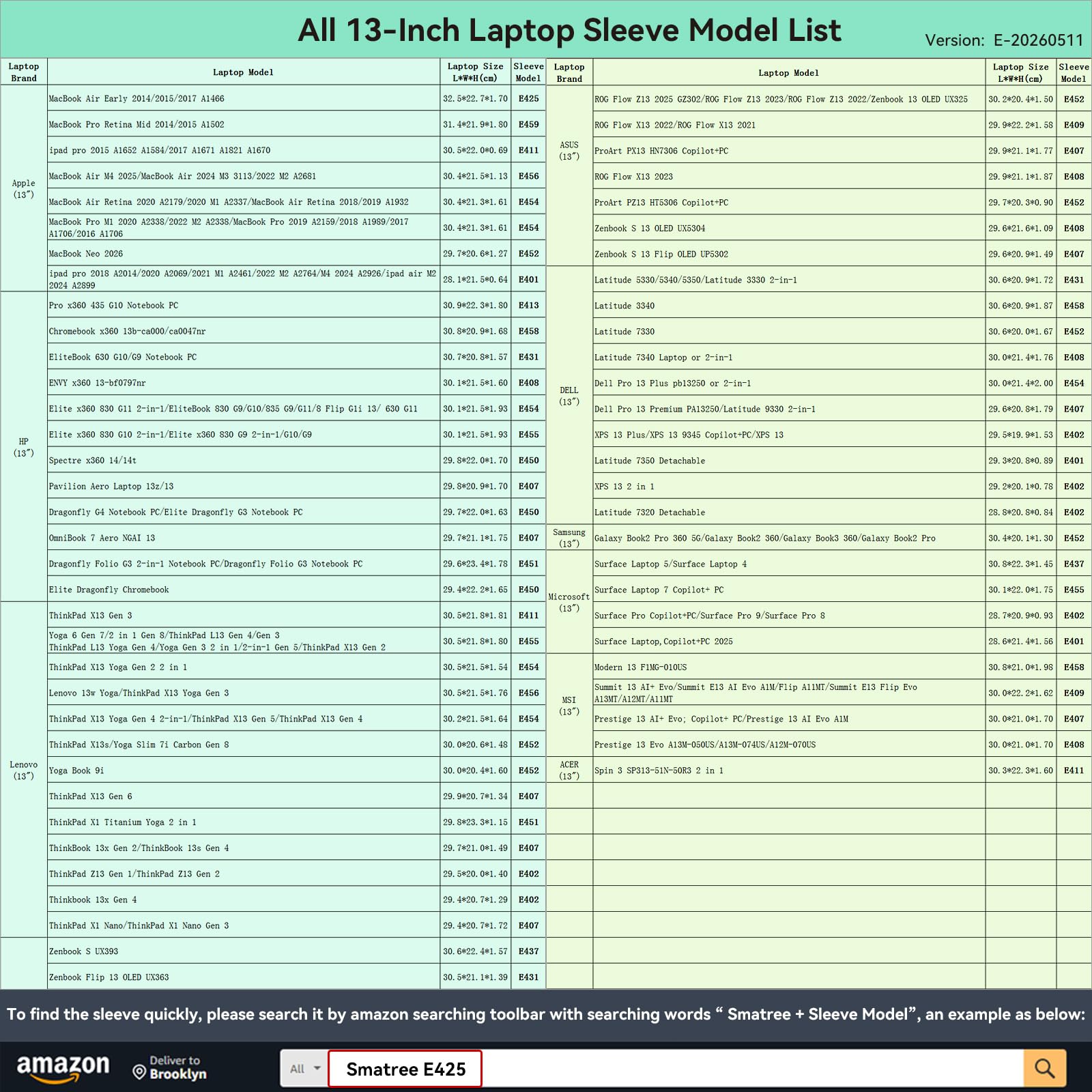Click the "XPS 13 2 in 1" cell

pos(789,487)
